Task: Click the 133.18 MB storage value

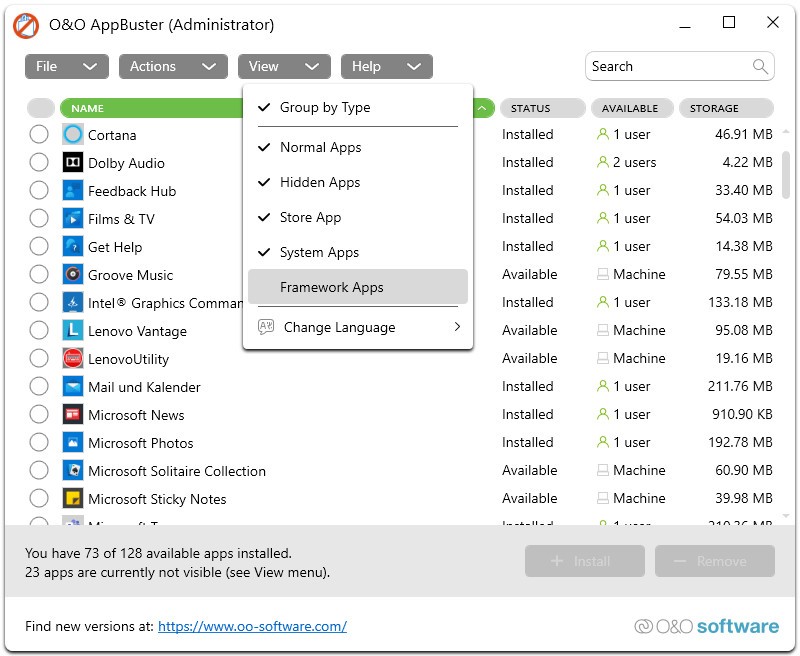Action: [x=740, y=302]
